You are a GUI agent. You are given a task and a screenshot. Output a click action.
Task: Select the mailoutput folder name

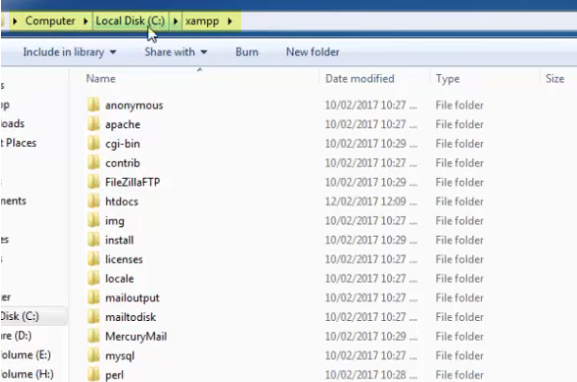(x=132, y=298)
